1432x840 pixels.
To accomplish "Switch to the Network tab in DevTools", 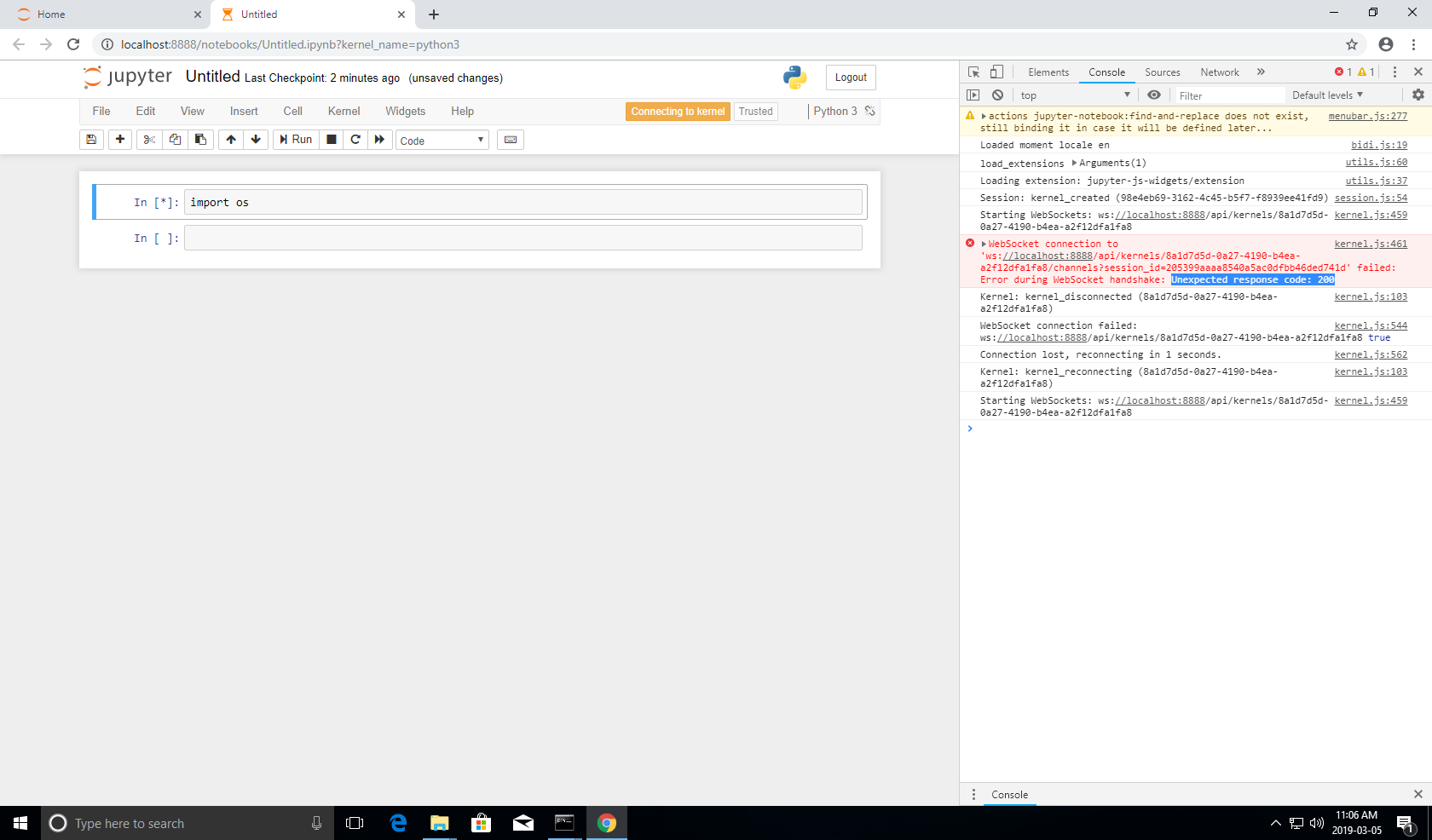I will (x=1219, y=72).
